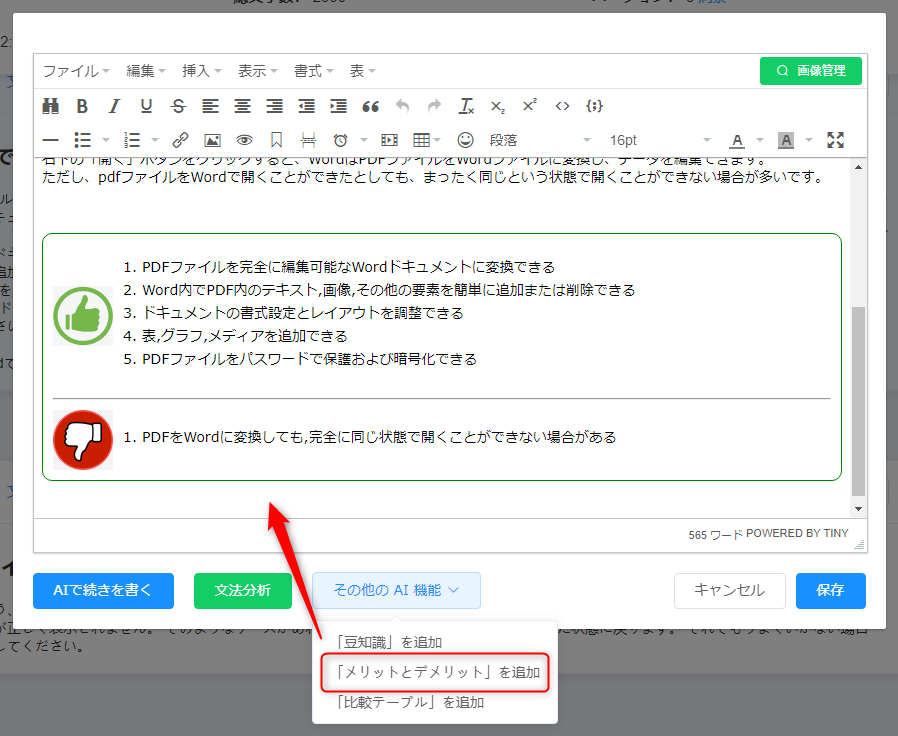Open the find and replace binoculars tool

[x=50, y=106]
